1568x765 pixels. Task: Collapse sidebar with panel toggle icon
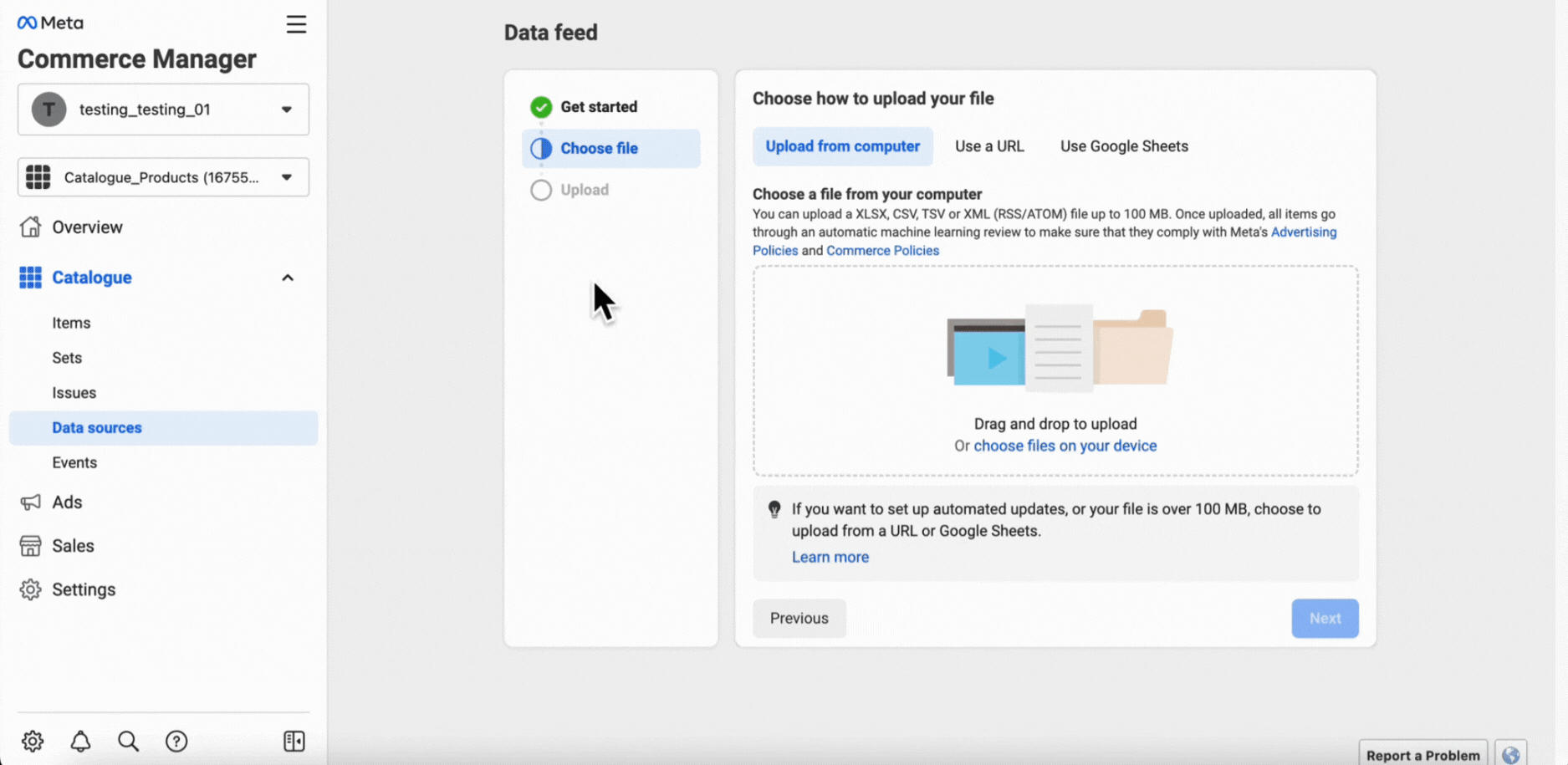pos(294,741)
